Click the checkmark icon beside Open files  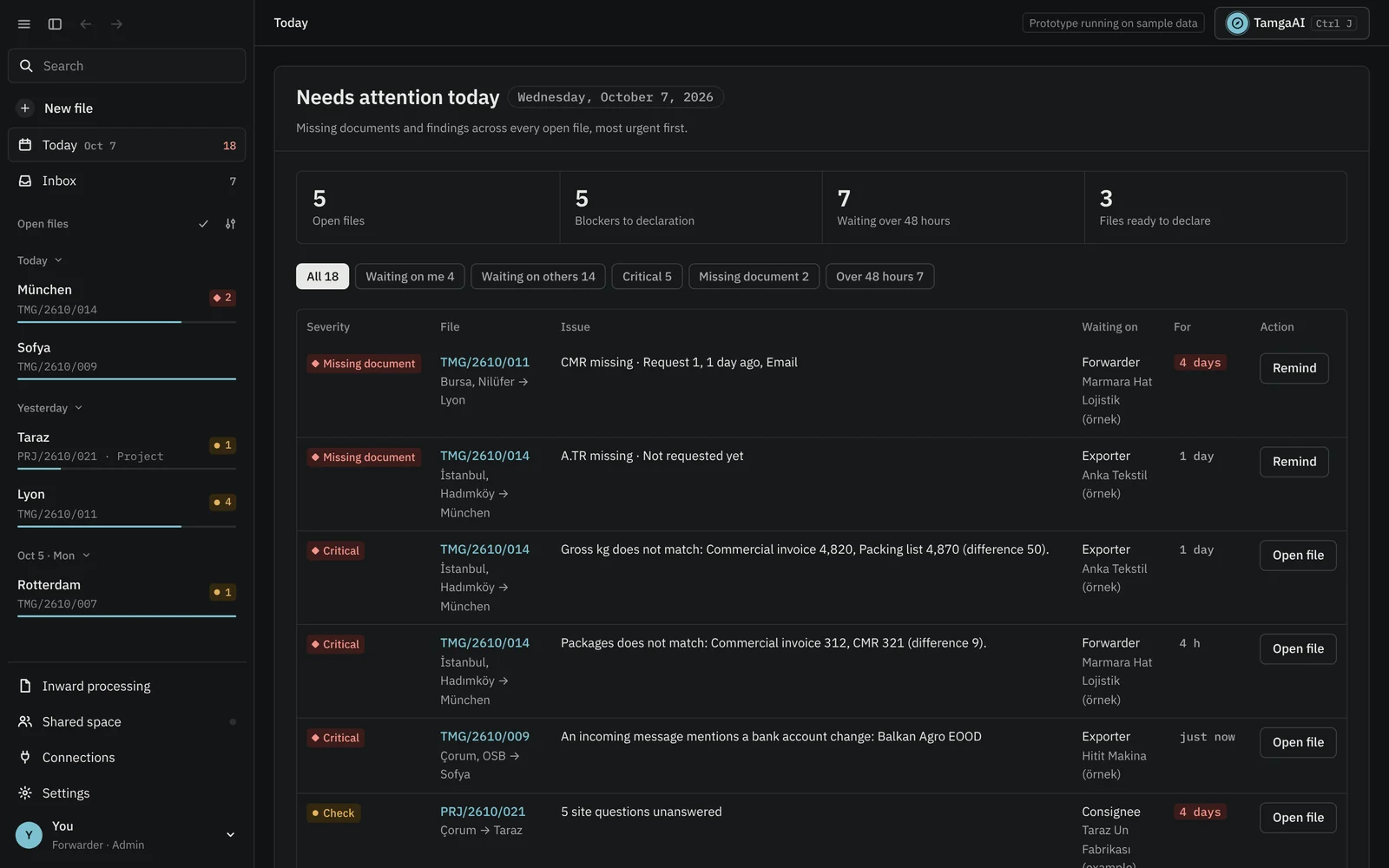[203, 224]
